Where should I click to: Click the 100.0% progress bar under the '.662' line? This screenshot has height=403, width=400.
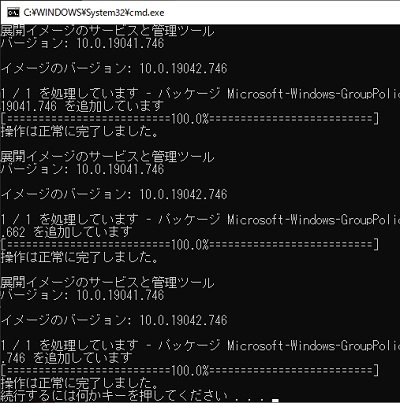click(190, 245)
